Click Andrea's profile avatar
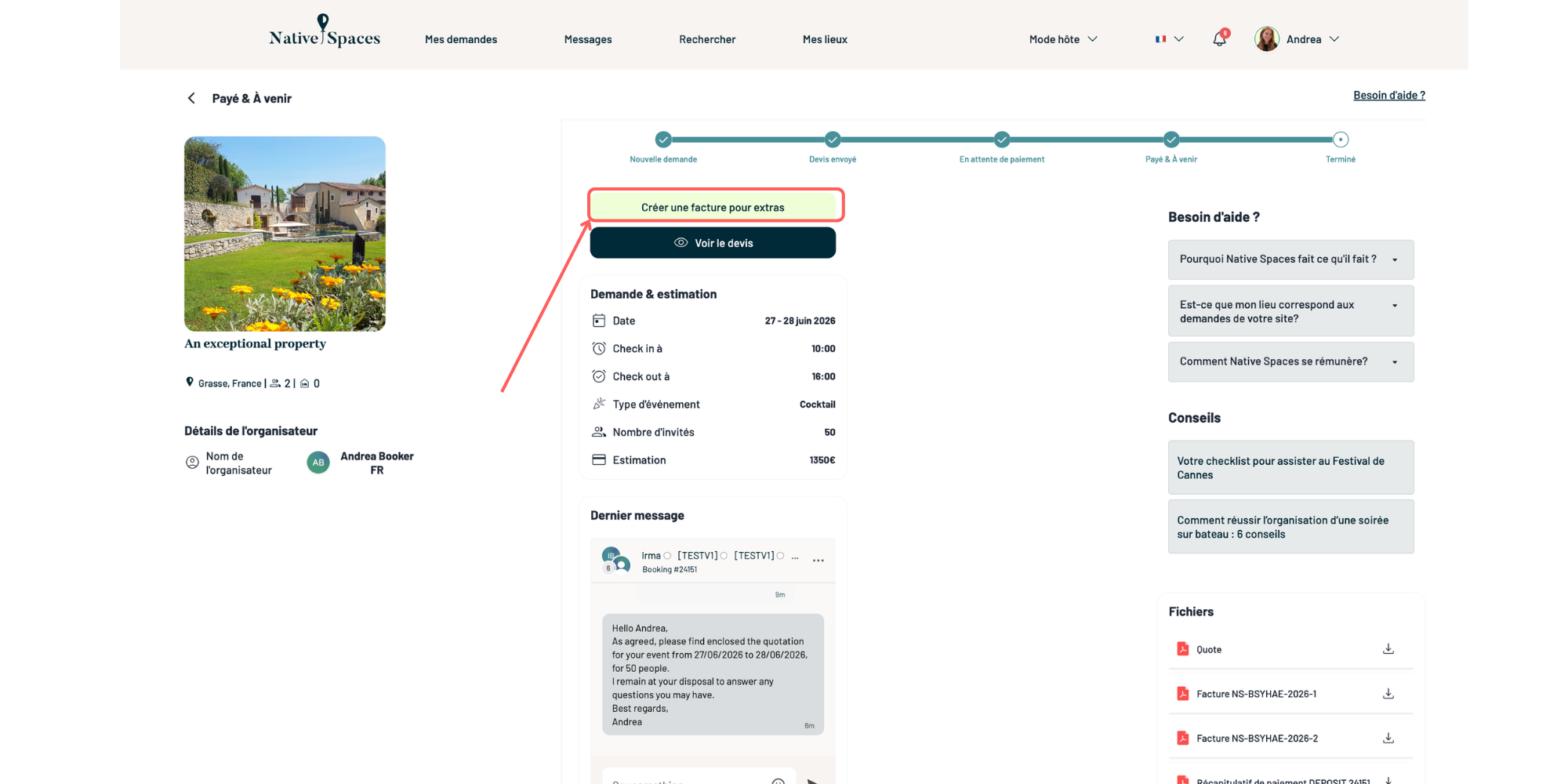This screenshot has width=1568, height=784. click(x=1267, y=38)
